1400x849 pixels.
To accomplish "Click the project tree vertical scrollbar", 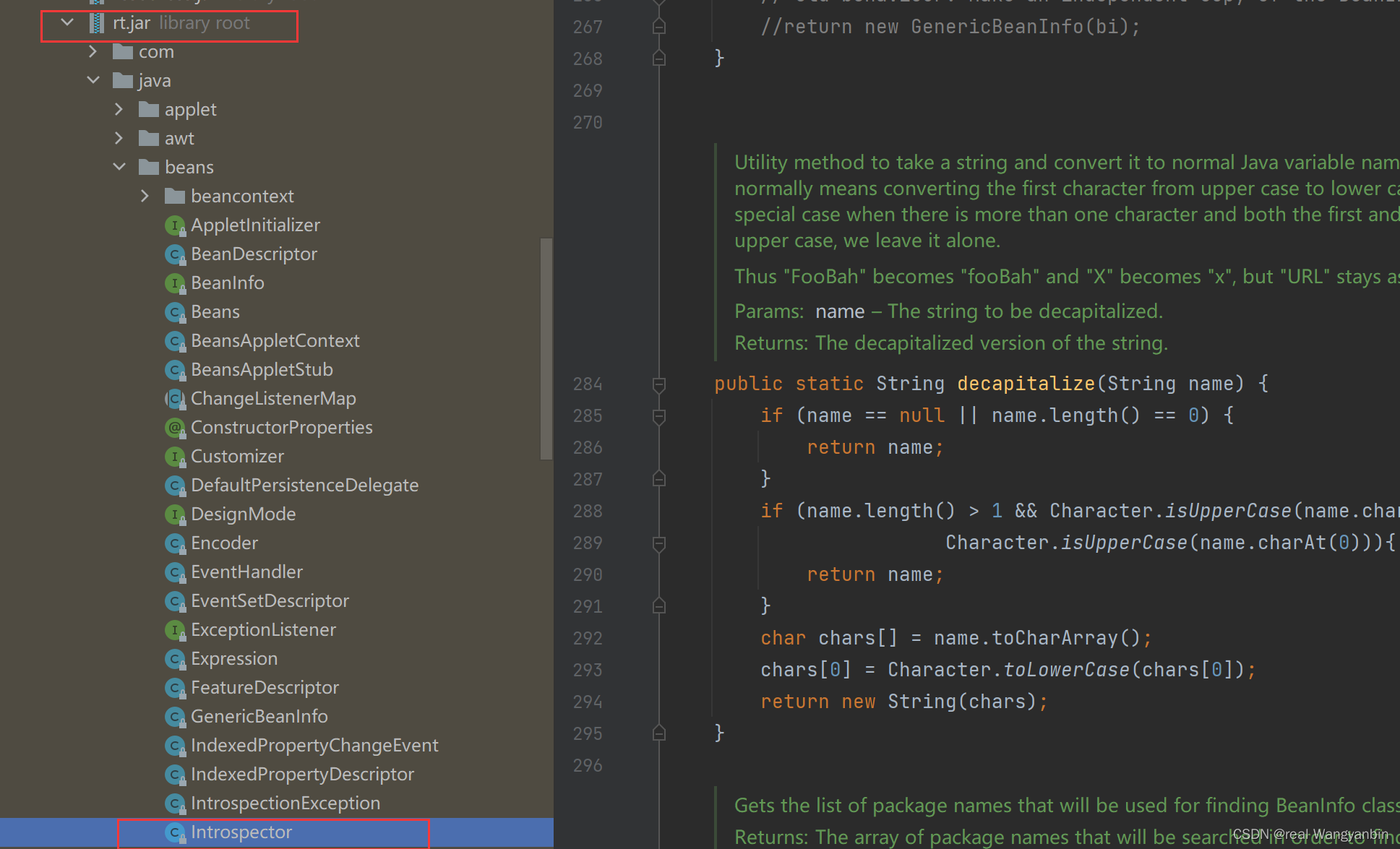I will tap(546, 348).
